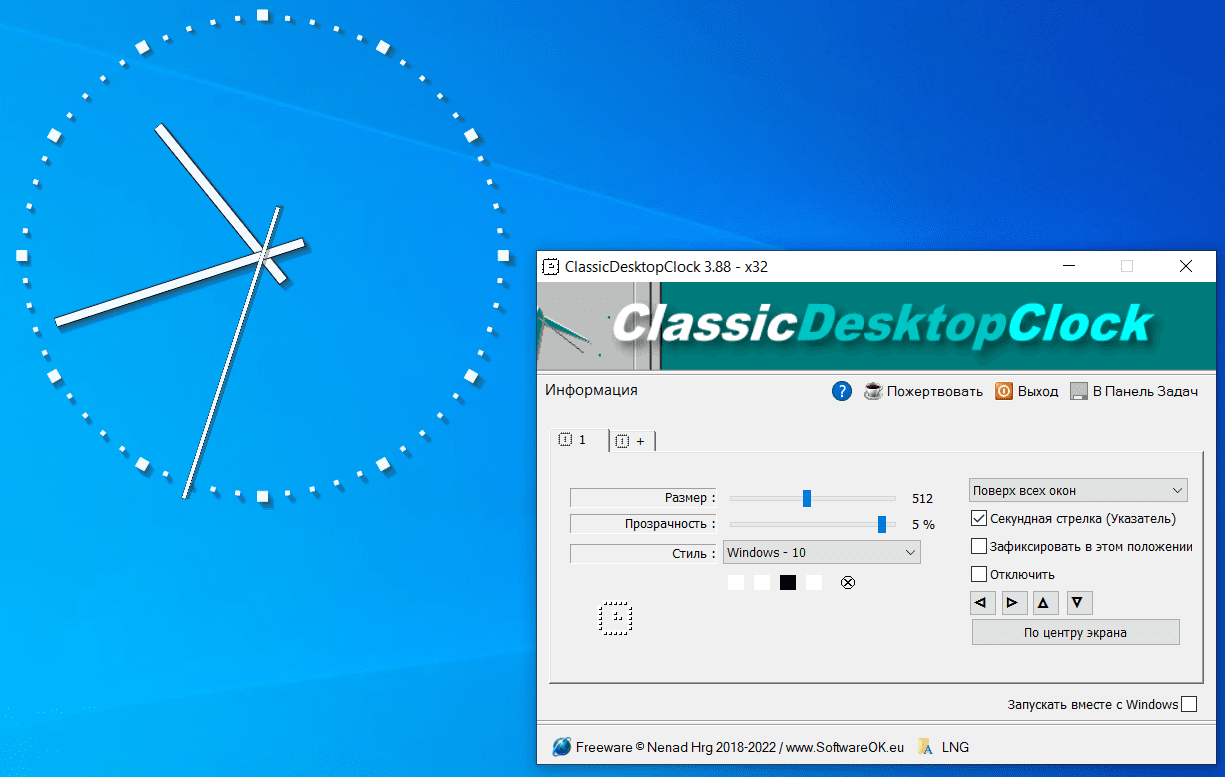Screen dimensions: 1225x777
Task: Click the globe icon next to Freeware
Action: (x=562, y=747)
